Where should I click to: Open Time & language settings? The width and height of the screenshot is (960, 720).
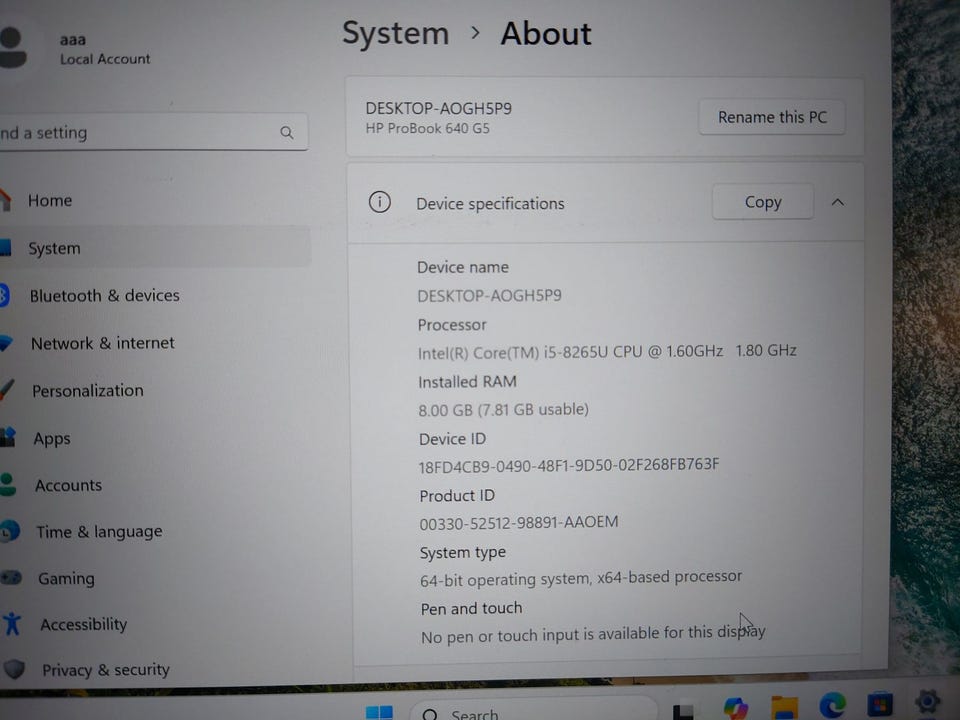tap(99, 531)
